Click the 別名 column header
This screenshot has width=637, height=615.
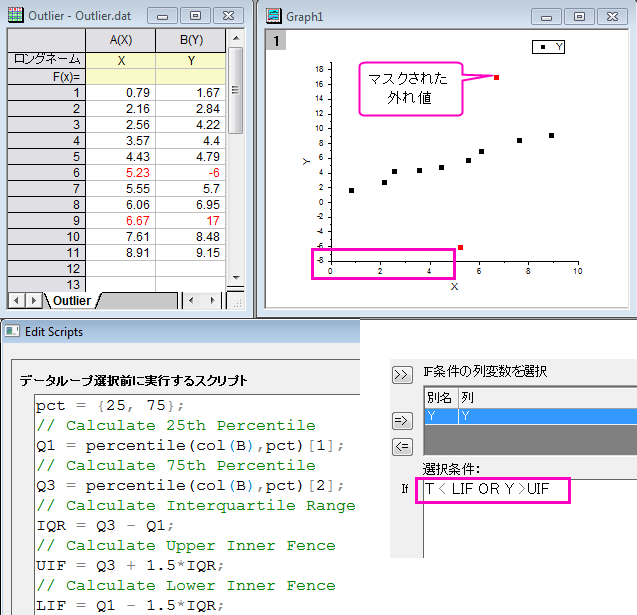pos(441,398)
